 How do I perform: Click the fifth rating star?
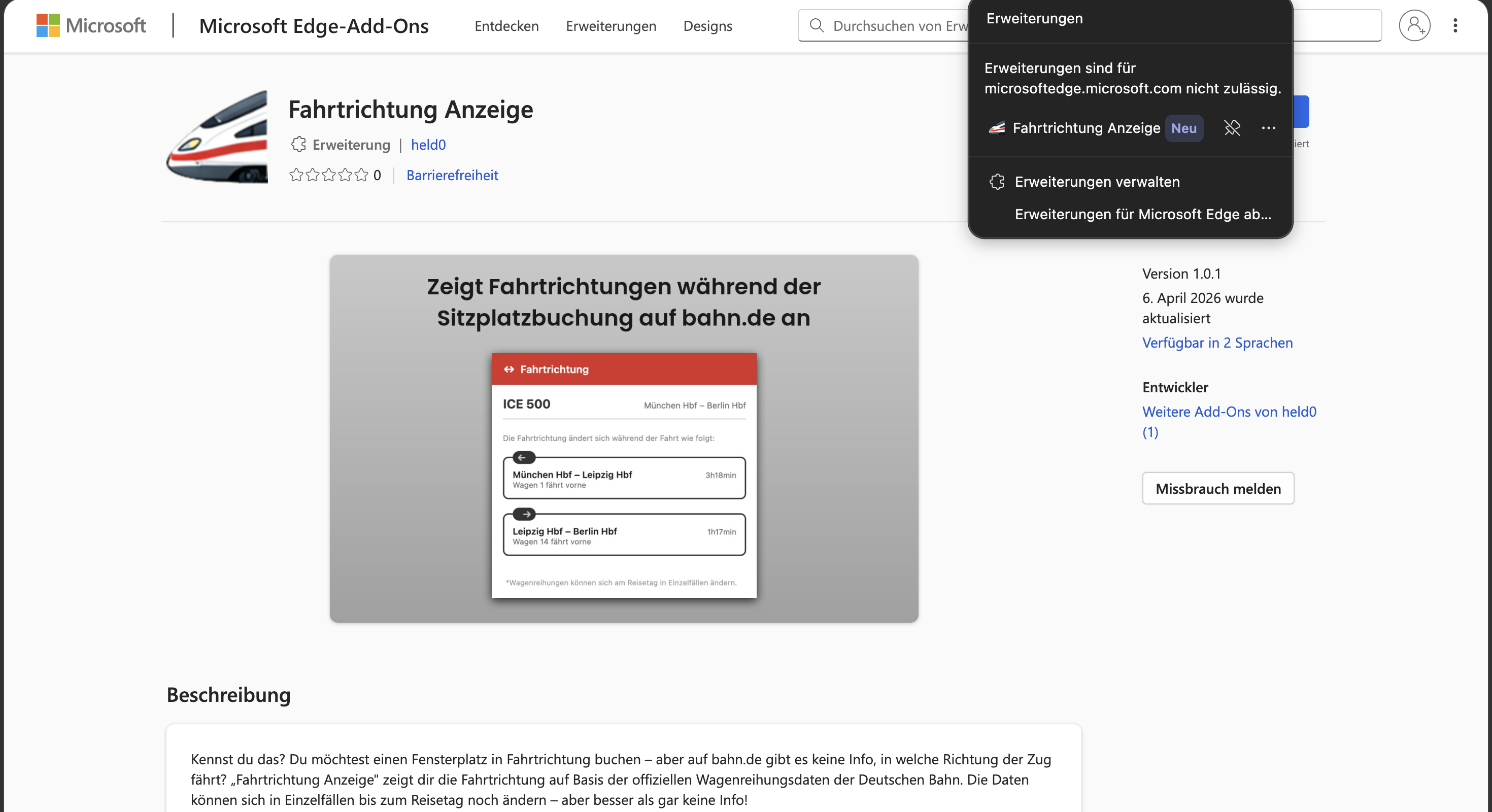click(x=361, y=175)
